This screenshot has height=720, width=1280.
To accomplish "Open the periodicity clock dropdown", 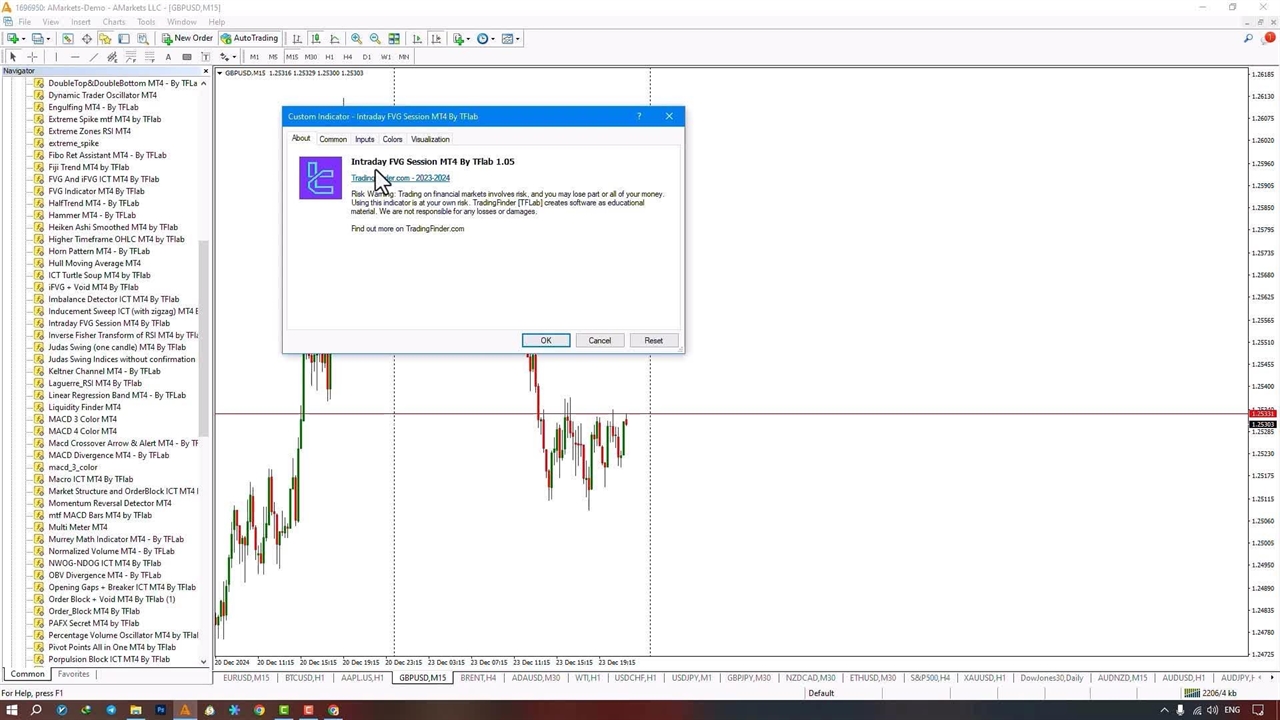I will [485, 39].
